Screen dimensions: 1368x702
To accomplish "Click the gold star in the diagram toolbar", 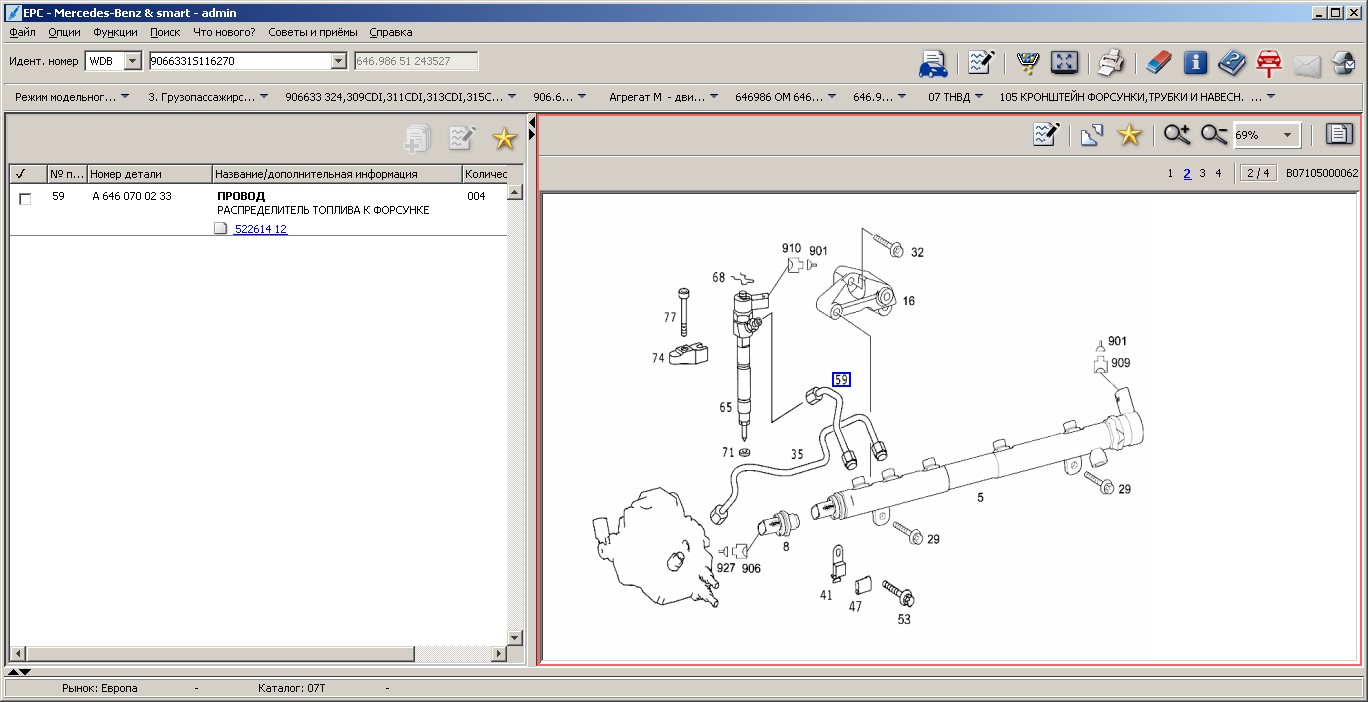I will click(1129, 135).
